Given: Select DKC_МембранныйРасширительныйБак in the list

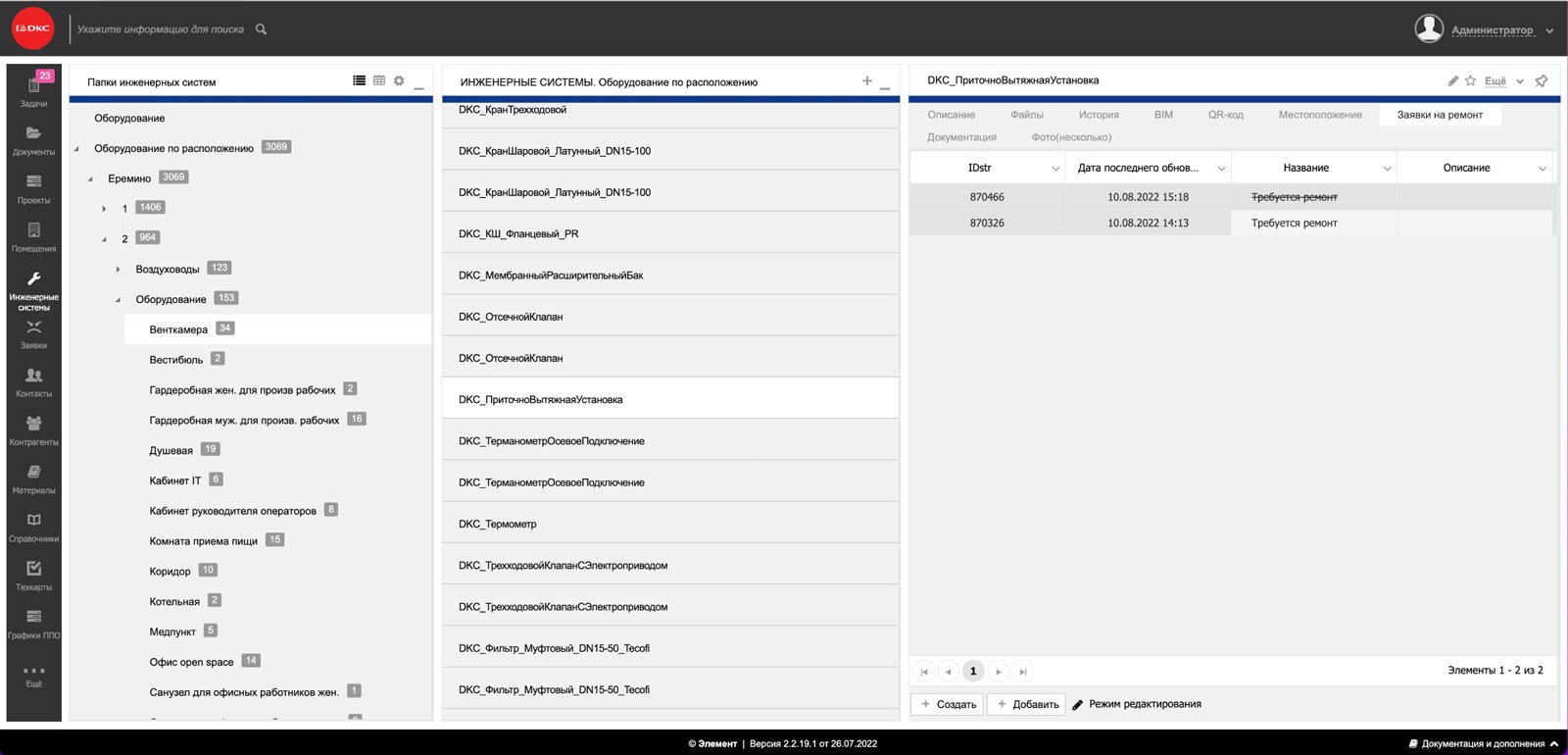Looking at the screenshot, I should tap(670, 276).
